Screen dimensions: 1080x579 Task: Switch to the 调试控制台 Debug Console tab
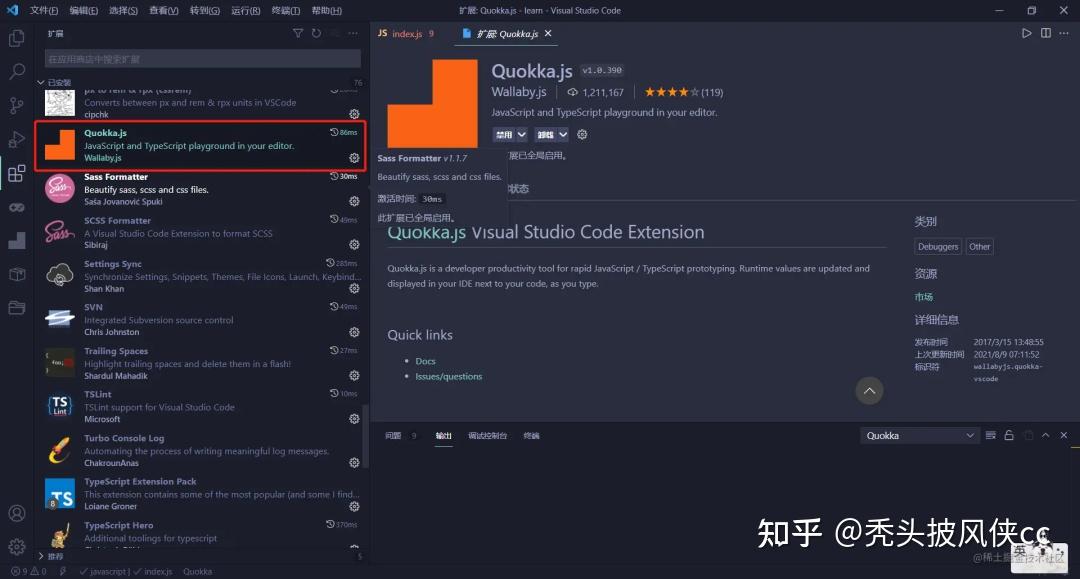tap(488, 435)
